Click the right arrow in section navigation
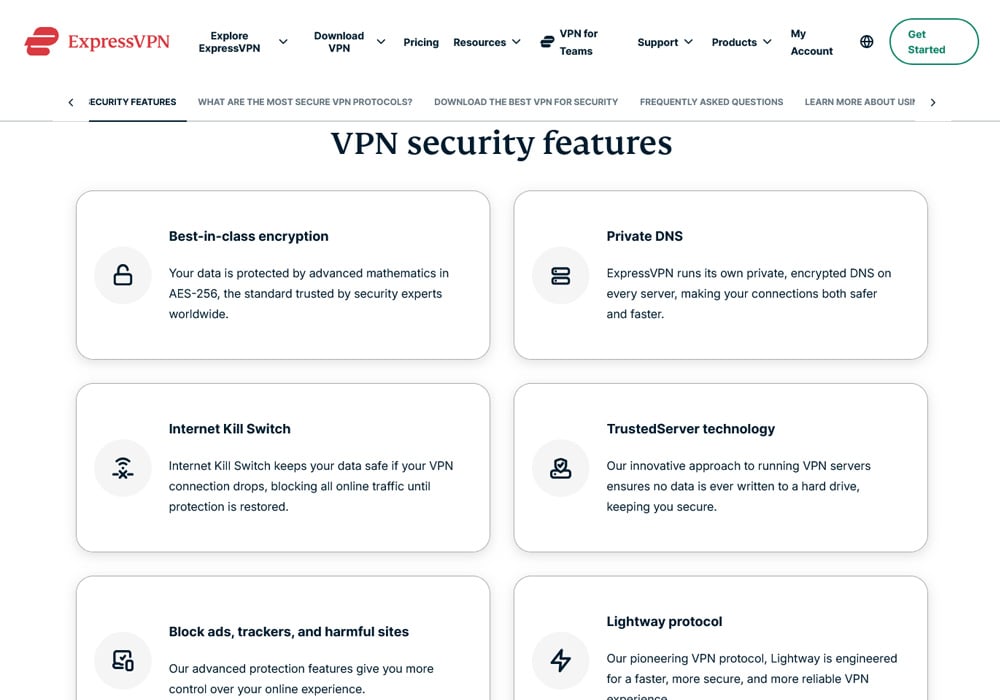The image size is (1000, 700). click(932, 101)
